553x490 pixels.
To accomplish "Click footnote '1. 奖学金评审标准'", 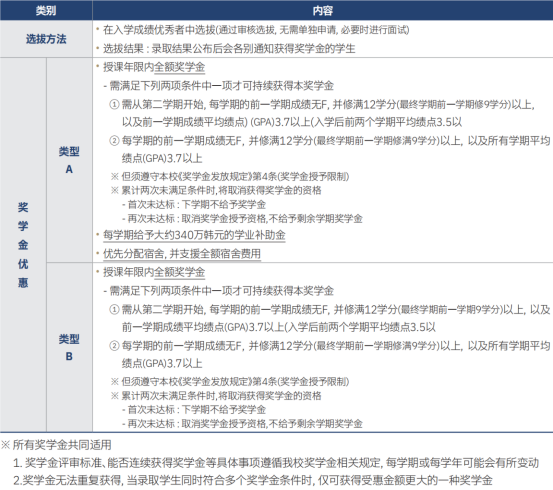I will 276,462.
